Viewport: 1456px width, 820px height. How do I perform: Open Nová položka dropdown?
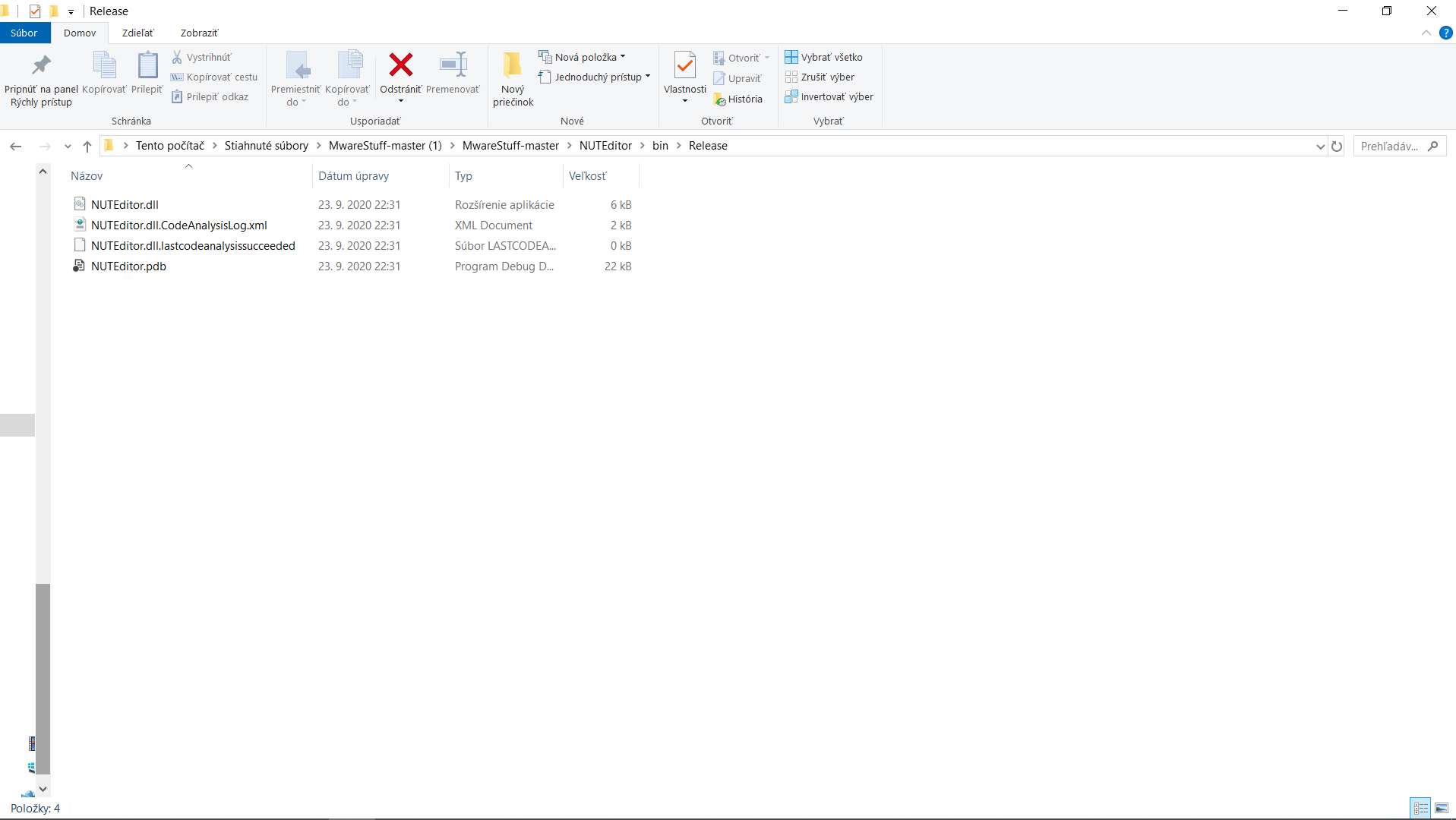pos(582,57)
